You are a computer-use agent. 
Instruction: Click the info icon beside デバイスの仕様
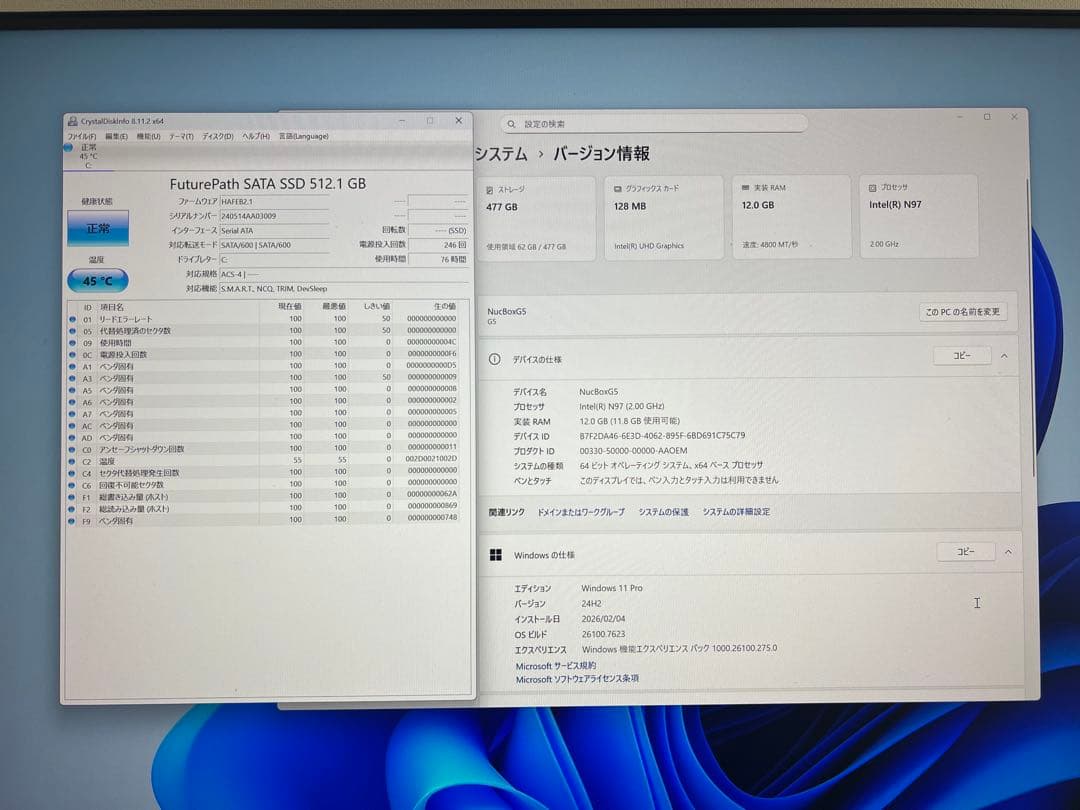click(x=495, y=360)
